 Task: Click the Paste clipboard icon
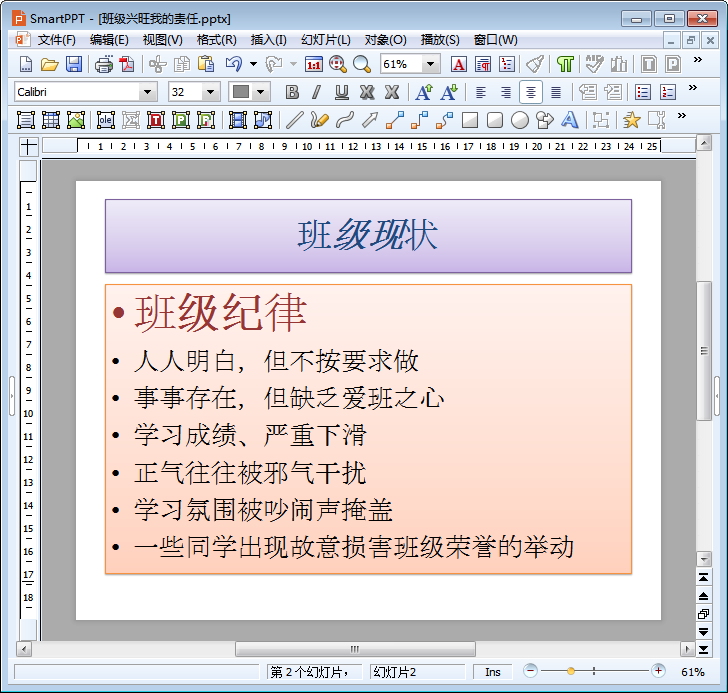pyautogui.click(x=206, y=64)
